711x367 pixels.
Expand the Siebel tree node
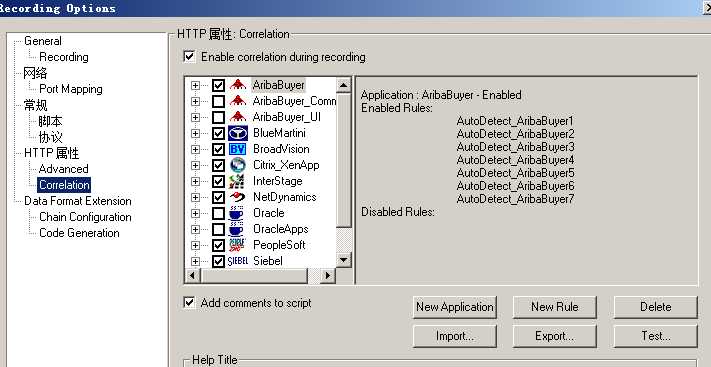tap(195, 261)
